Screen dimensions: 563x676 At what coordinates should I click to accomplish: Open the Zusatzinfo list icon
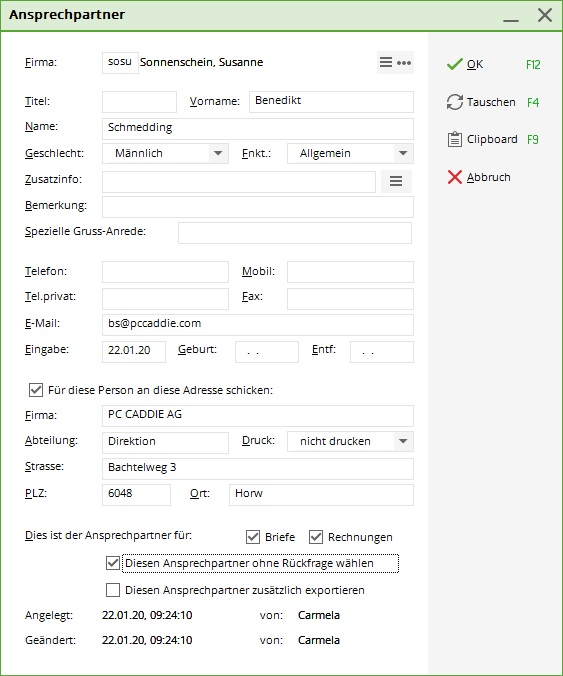[396, 181]
